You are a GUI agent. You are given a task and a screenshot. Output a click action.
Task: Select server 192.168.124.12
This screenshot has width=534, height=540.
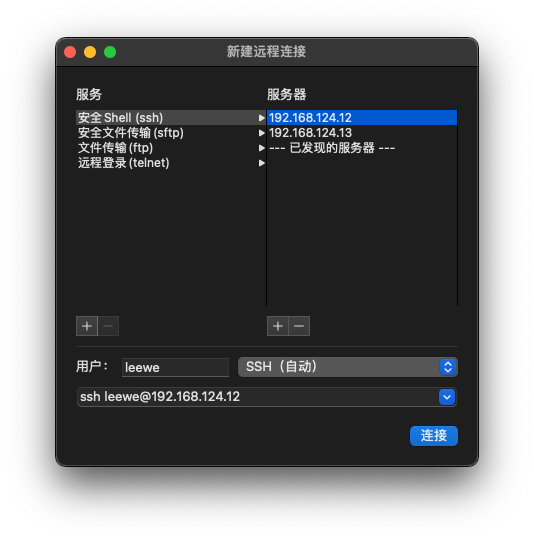click(x=362, y=118)
